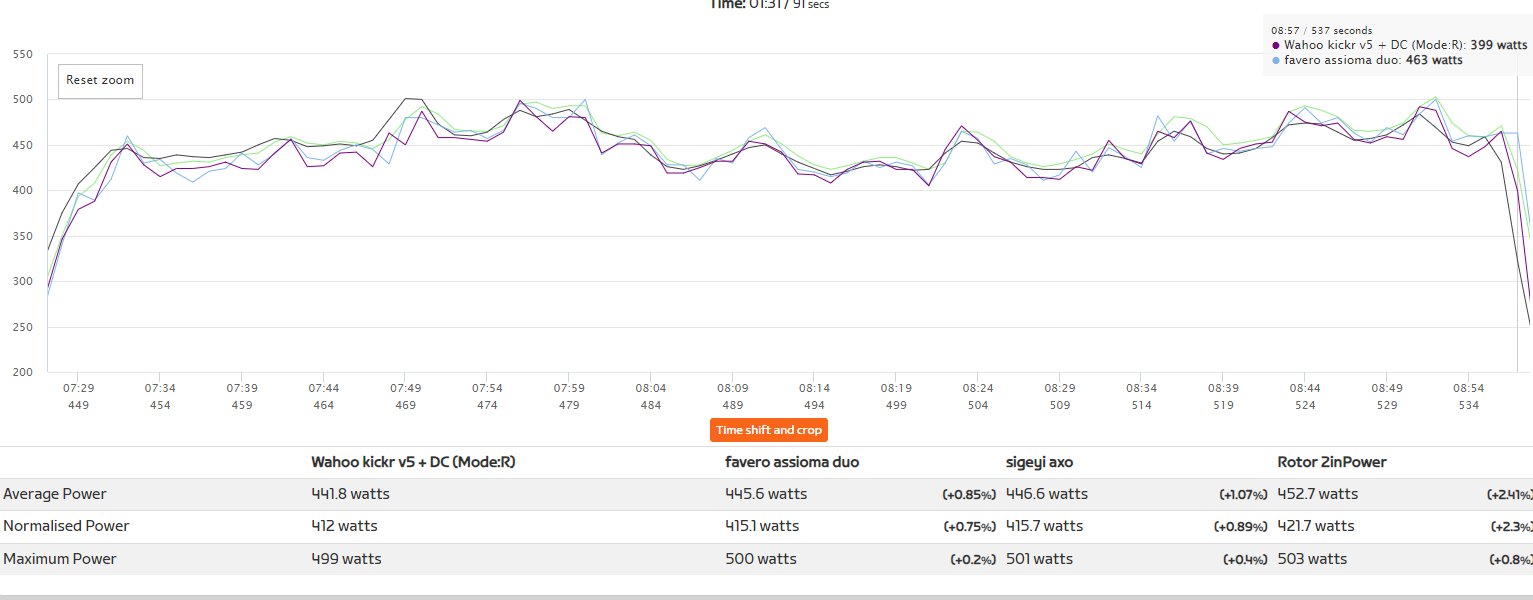This screenshot has height=600, width=1533.
Task: Click the 550 y-axis label
Action: click(21, 54)
